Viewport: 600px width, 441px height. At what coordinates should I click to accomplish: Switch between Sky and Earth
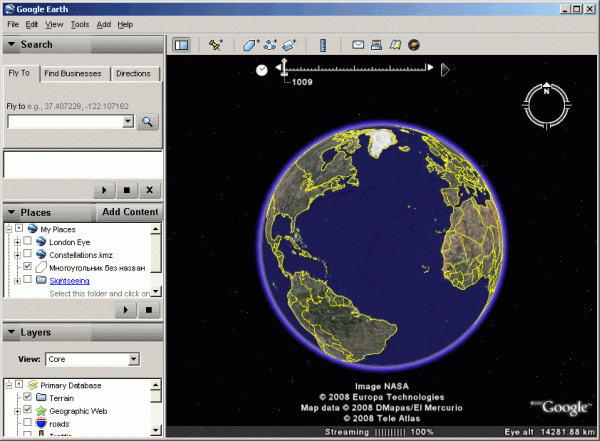tap(414, 45)
